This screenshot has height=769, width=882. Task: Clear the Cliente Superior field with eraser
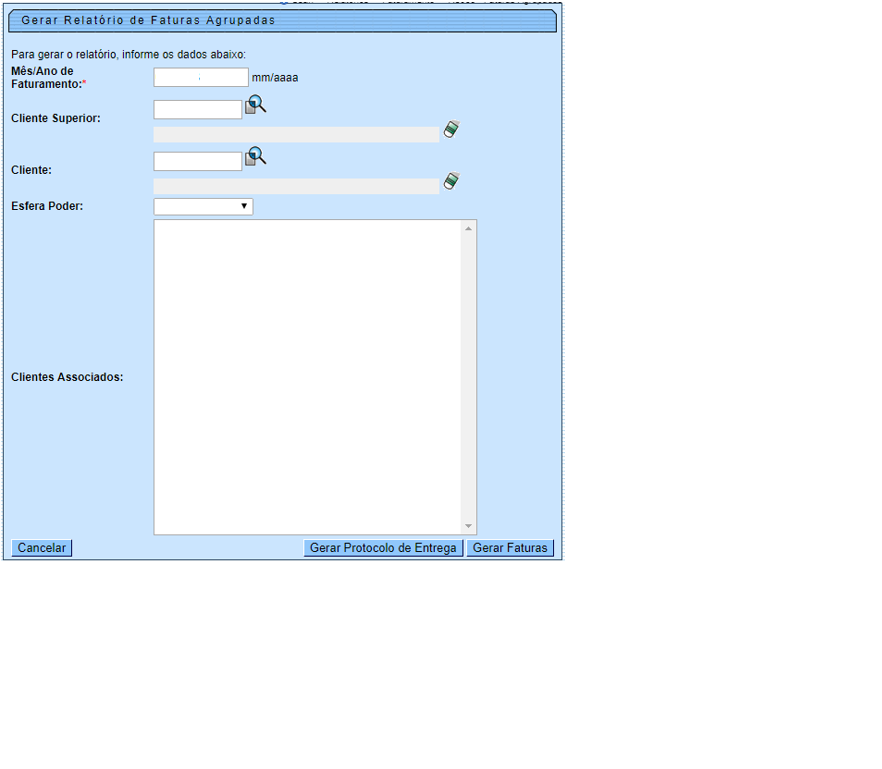451,129
